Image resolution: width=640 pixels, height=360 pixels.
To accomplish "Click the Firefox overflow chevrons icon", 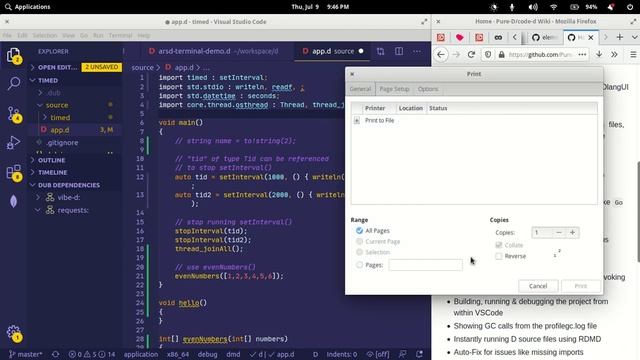I will coord(614,54).
